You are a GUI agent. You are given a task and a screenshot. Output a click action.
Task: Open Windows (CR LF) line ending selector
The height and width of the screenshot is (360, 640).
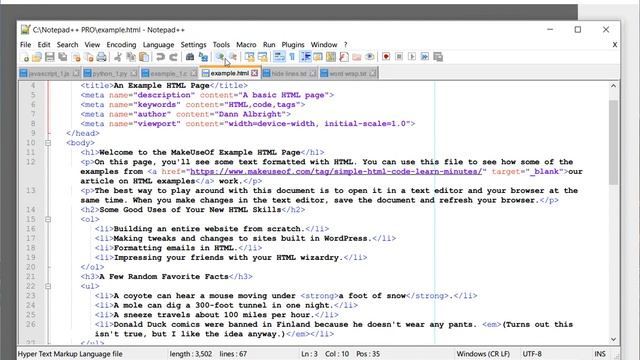483,354
